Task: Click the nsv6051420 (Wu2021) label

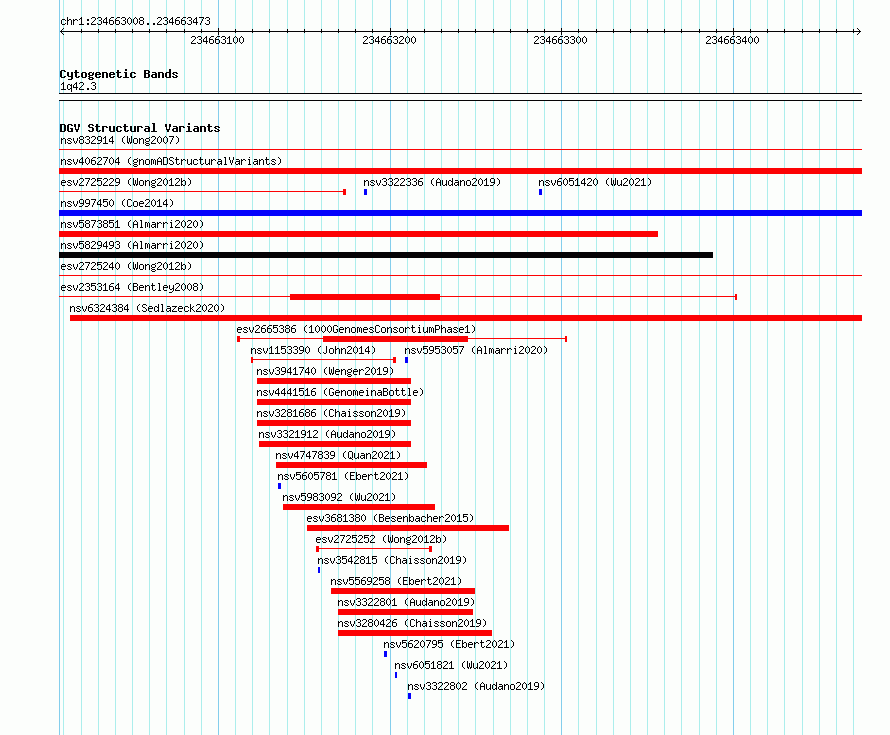Action: point(595,182)
